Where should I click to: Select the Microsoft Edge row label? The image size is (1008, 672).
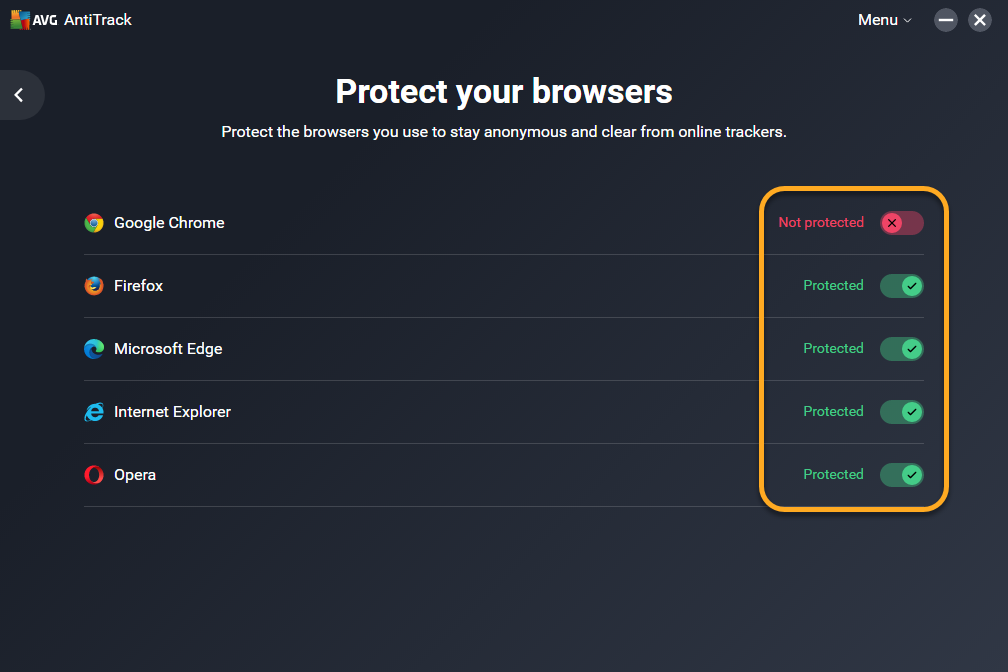coord(168,349)
